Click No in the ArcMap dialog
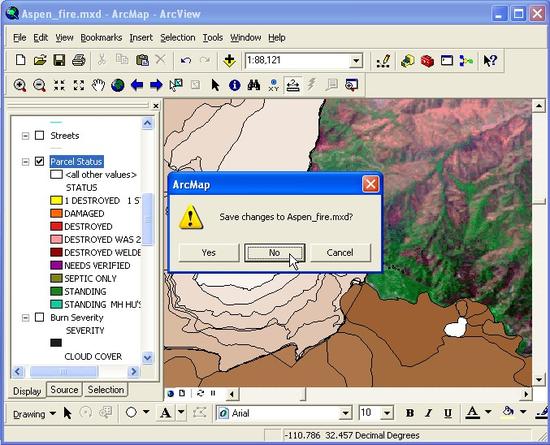Image resolution: width=550 pixels, height=445 pixels. (x=274, y=252)
